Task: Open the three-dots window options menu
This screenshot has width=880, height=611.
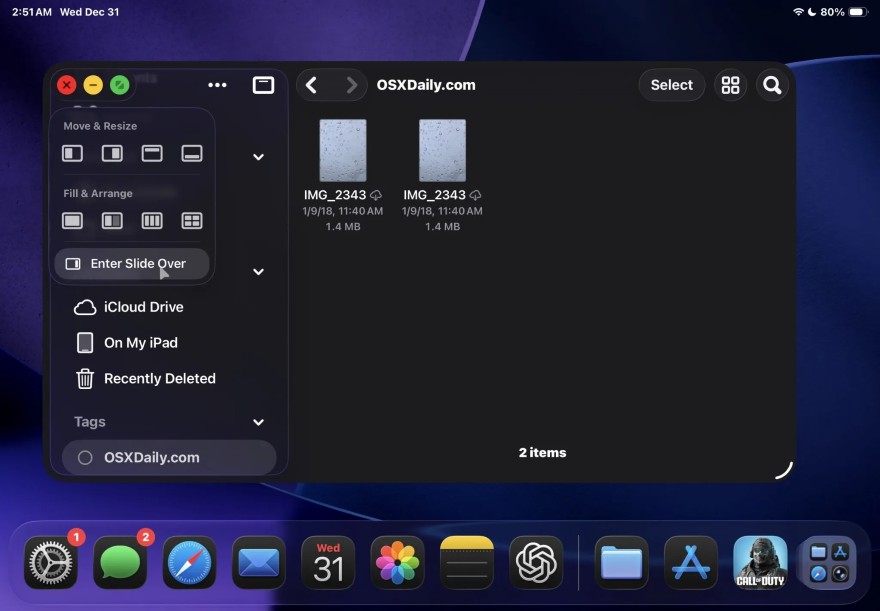Action: 218,85
